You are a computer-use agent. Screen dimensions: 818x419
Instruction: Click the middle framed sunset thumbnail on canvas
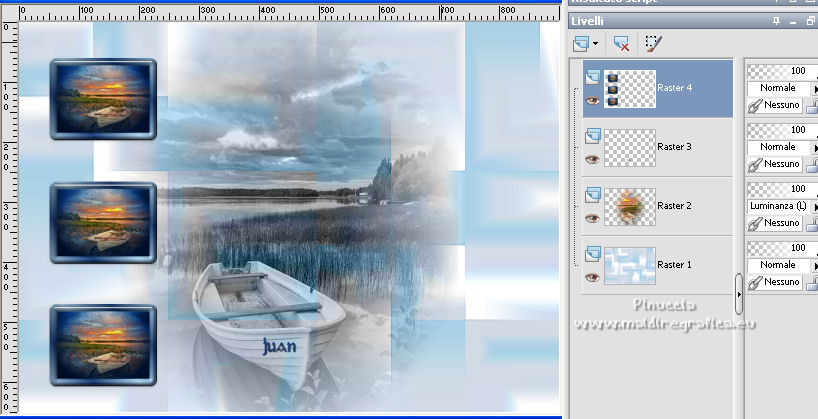point(103,223)
